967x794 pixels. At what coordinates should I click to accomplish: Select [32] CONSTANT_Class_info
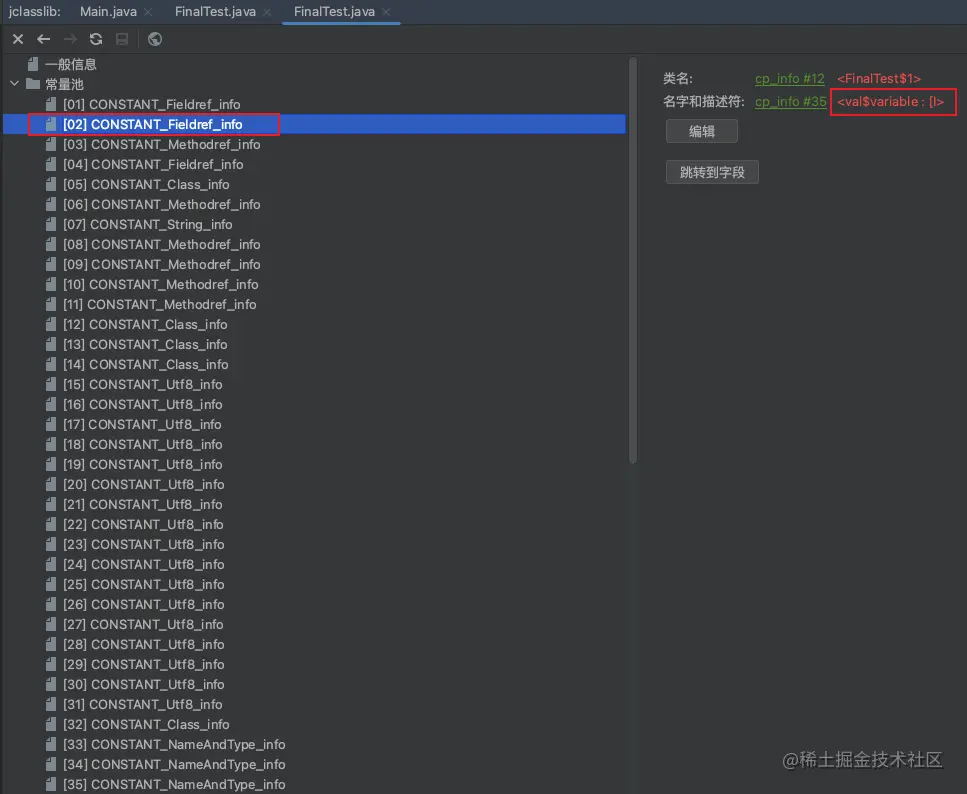click(146, 724)
